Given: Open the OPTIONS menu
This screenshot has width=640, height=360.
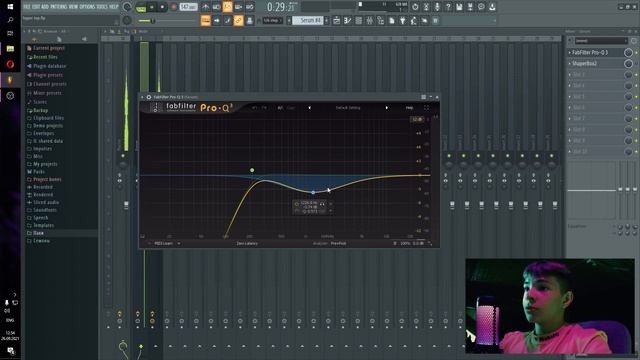Looking at the screenshot, I should 87,7.
